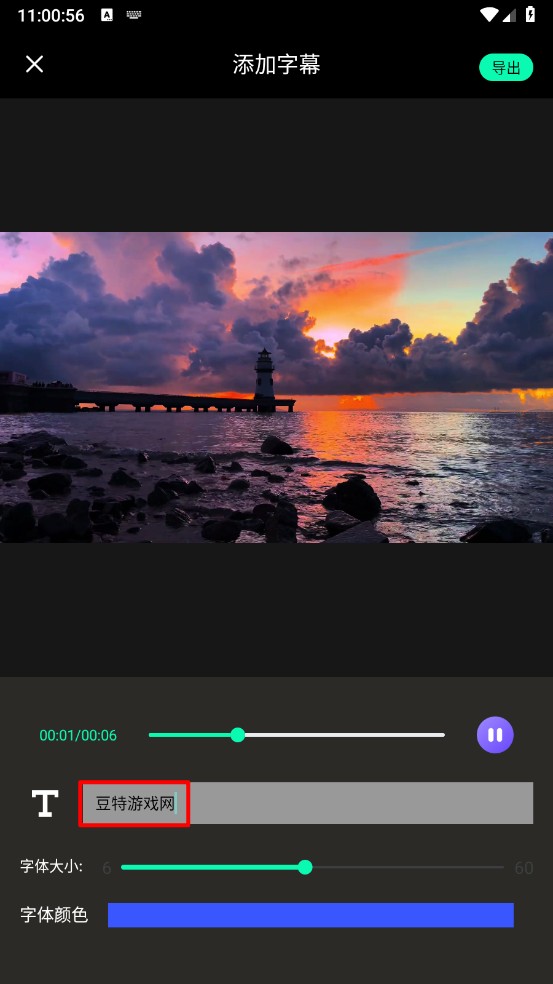Tap the 00:01/00:06 playback time label

(x=78, y=735)
